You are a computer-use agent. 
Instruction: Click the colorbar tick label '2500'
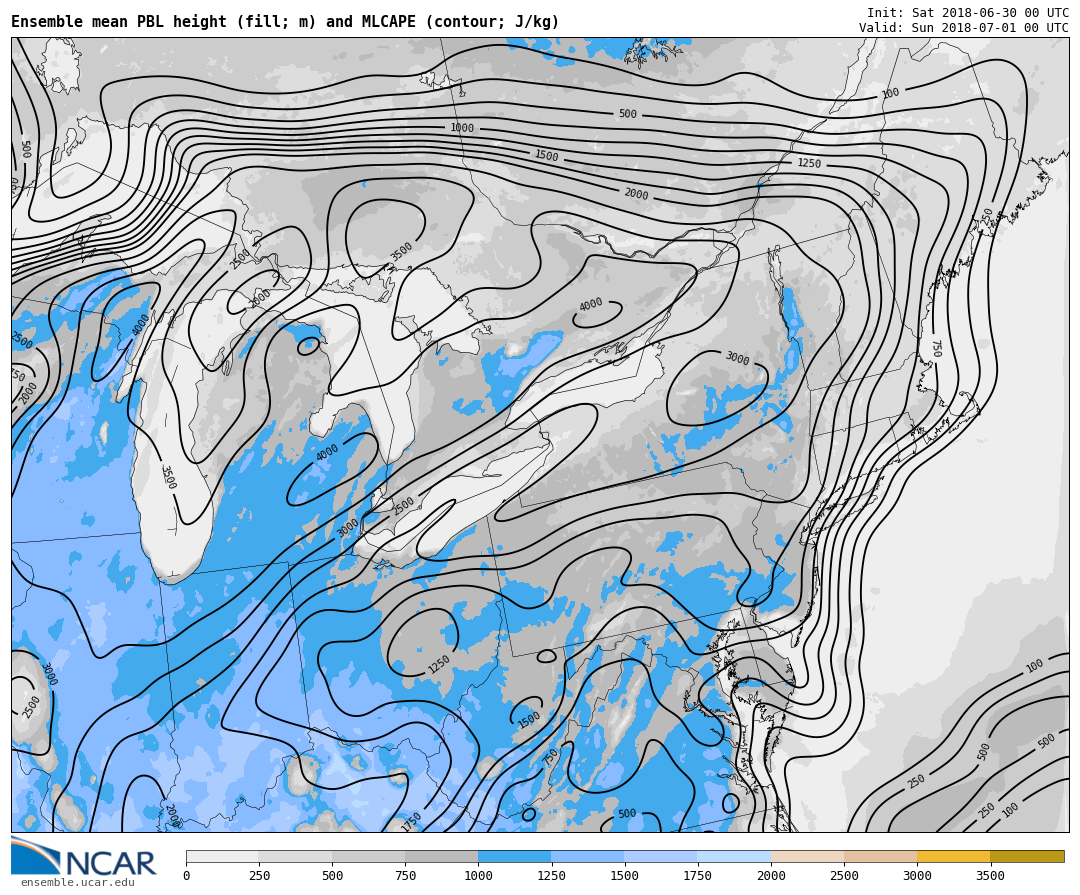[844, 876]
